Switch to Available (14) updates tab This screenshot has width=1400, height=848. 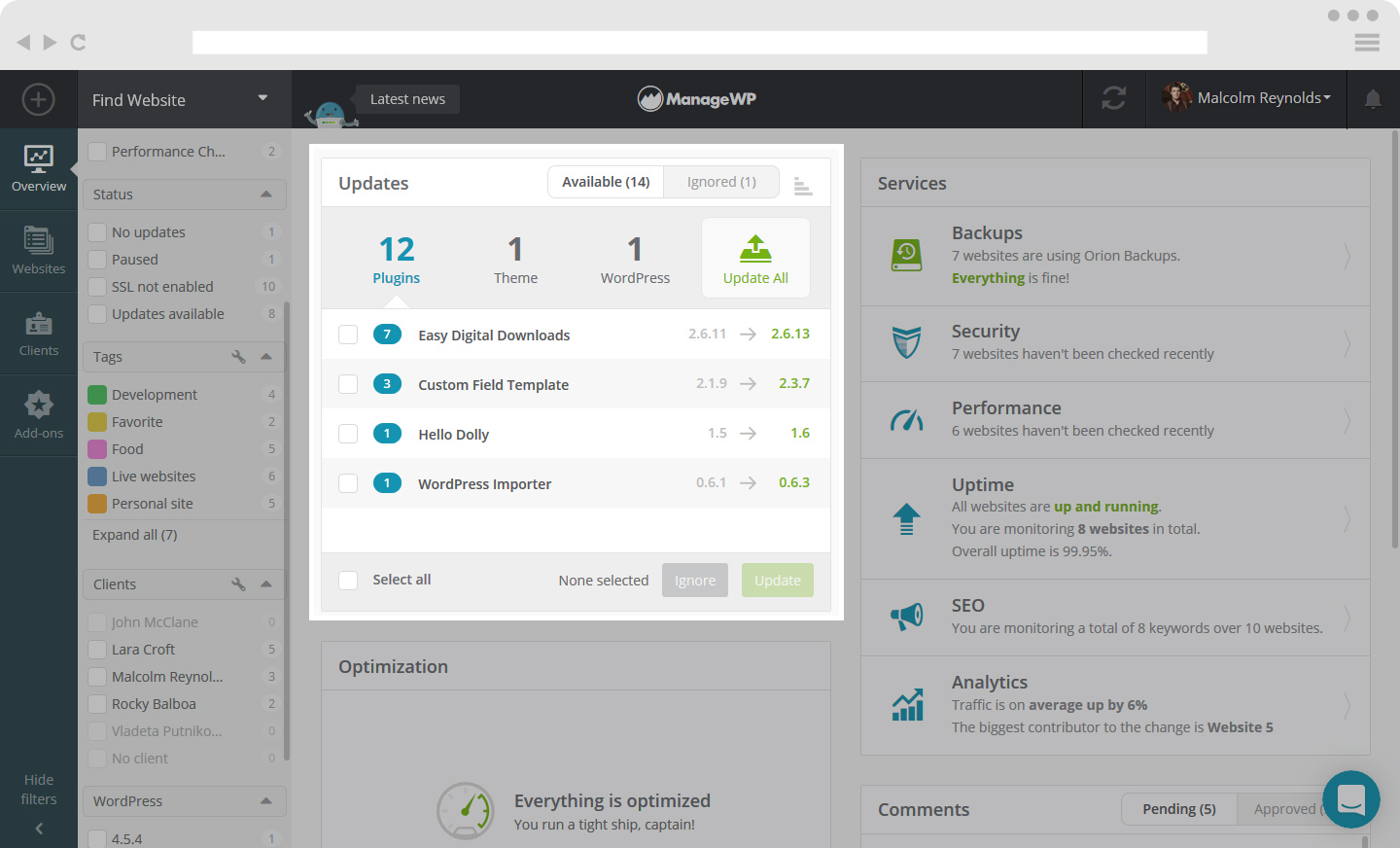[x=606, y=182]
